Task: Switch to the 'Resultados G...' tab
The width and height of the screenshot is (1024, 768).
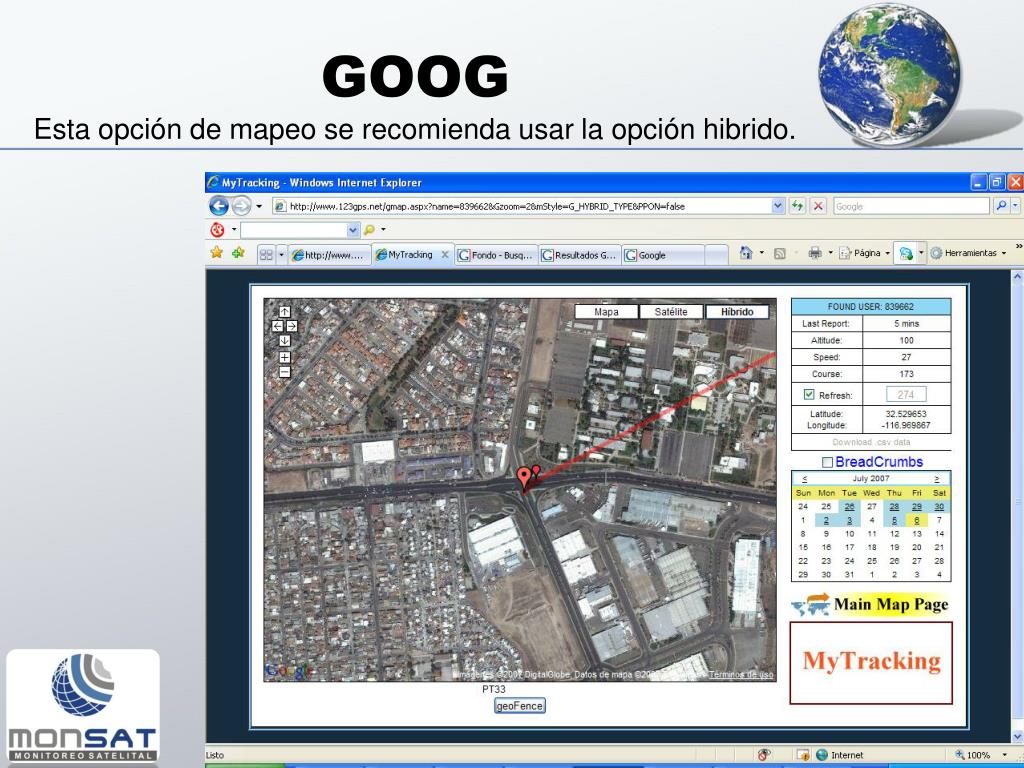Action: (x=579, y=255)
